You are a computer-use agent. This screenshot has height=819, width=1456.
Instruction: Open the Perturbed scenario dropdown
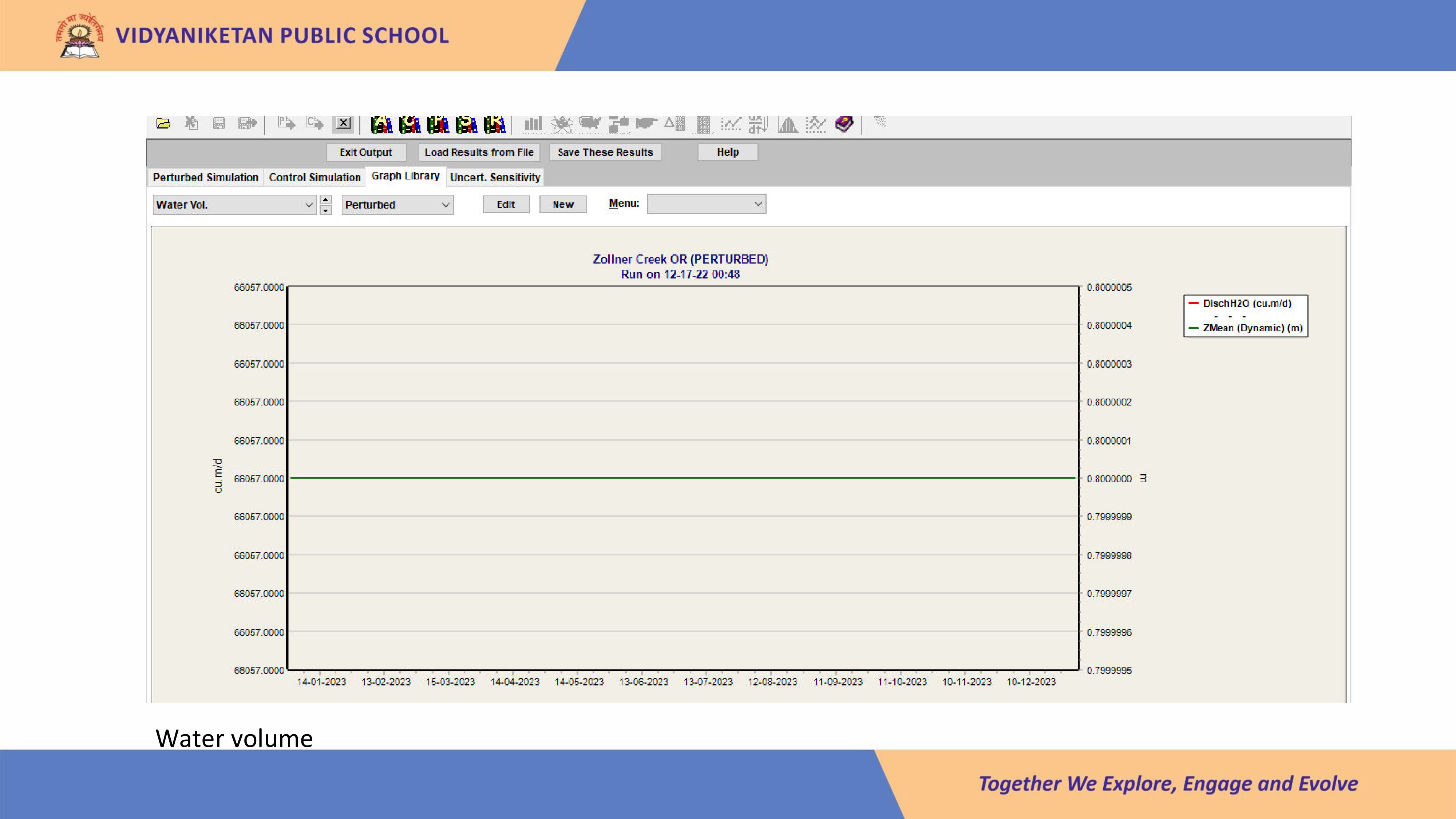(446, 205)
